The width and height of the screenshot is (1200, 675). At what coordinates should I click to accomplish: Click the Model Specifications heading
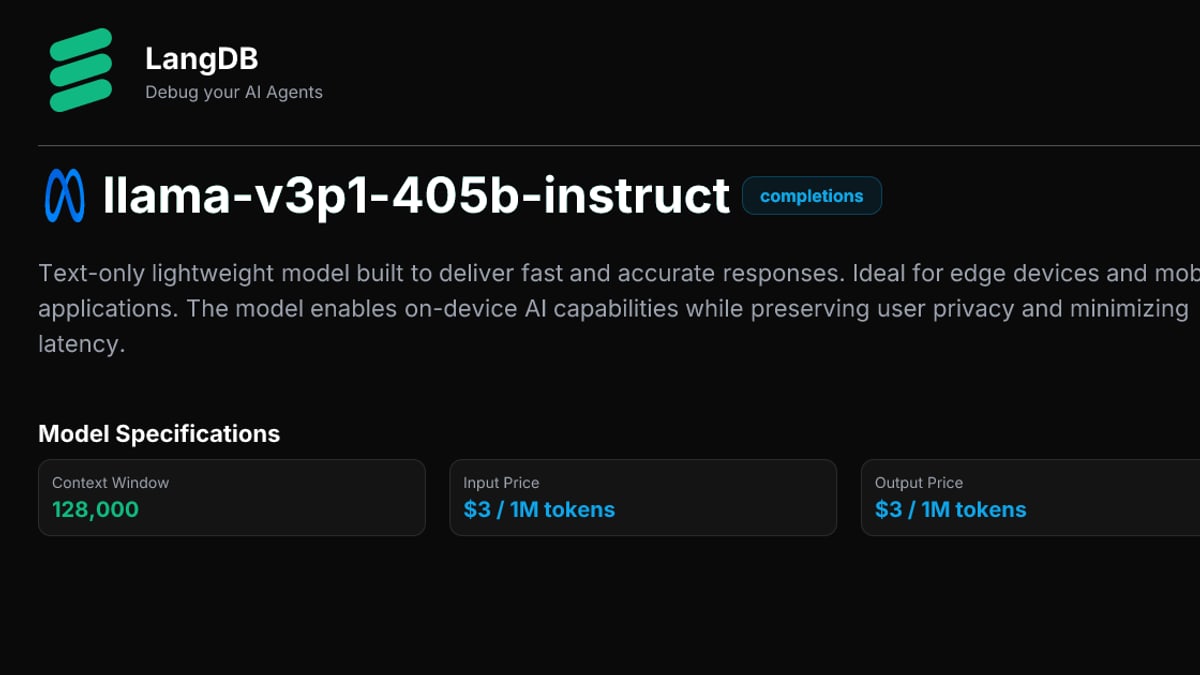[x=159, y=434]
